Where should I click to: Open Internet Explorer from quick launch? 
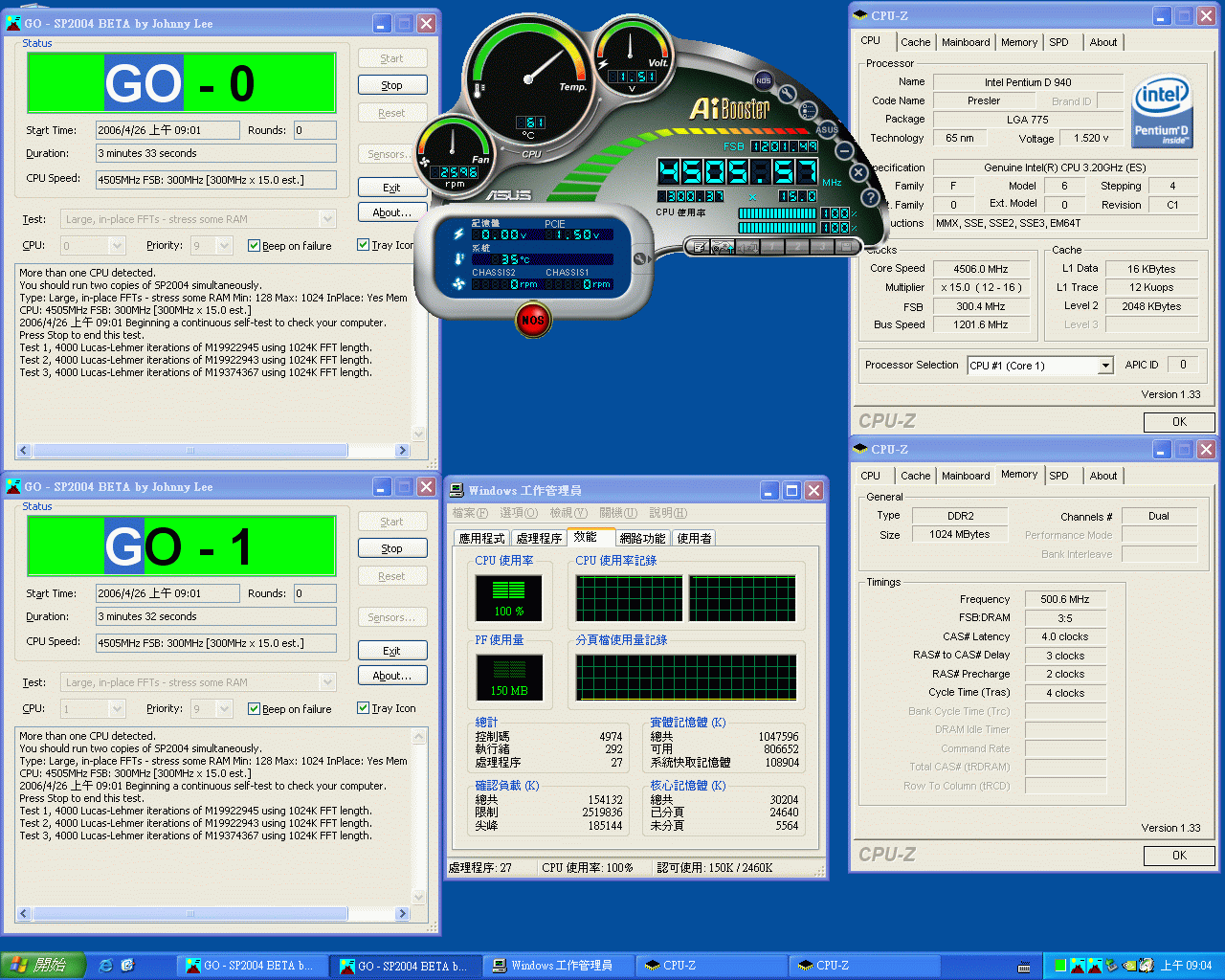(105, 966)
